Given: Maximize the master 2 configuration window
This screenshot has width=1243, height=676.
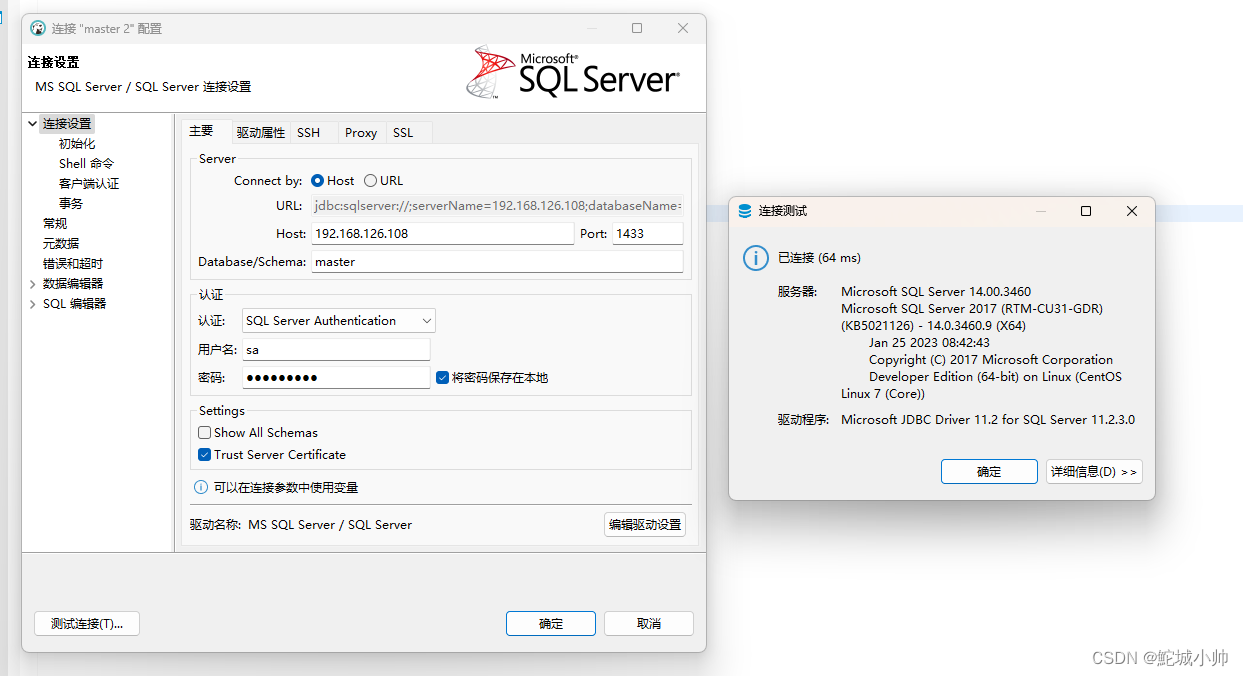Looking at the screenshot, I should click(x=637, y=28).
